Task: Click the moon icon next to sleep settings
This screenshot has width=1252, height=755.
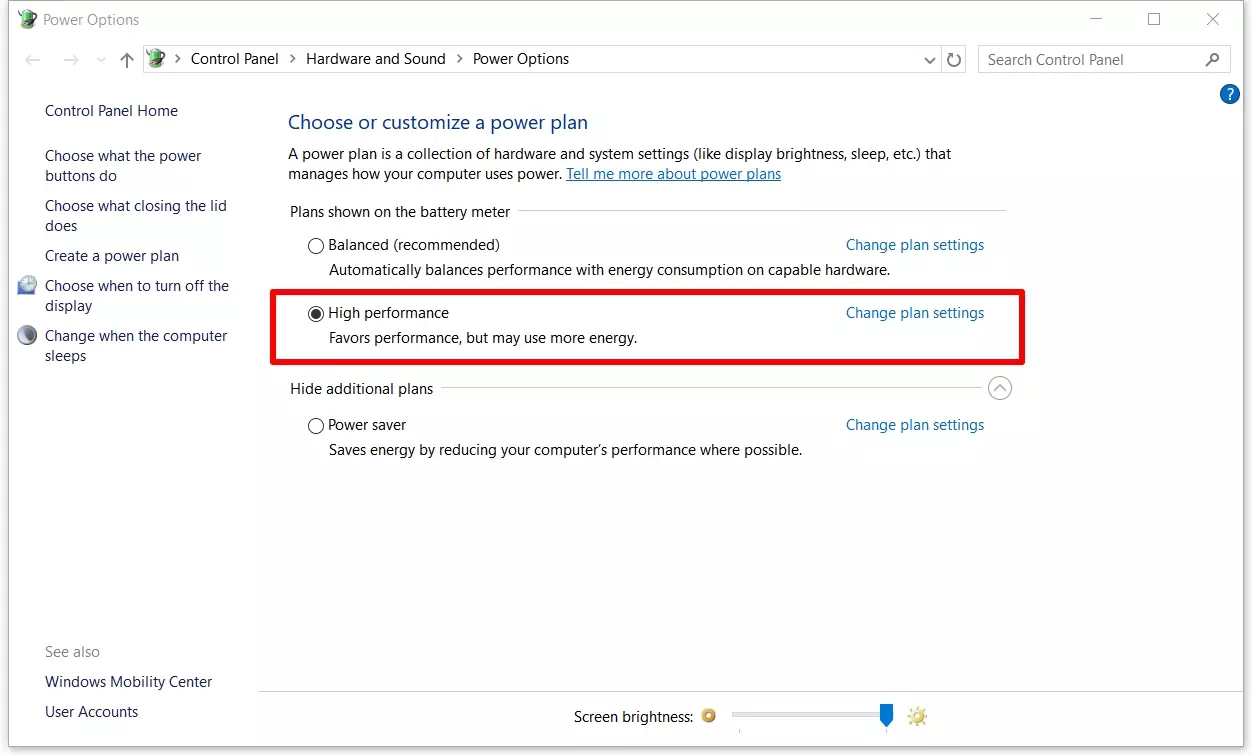Action: 28,336
